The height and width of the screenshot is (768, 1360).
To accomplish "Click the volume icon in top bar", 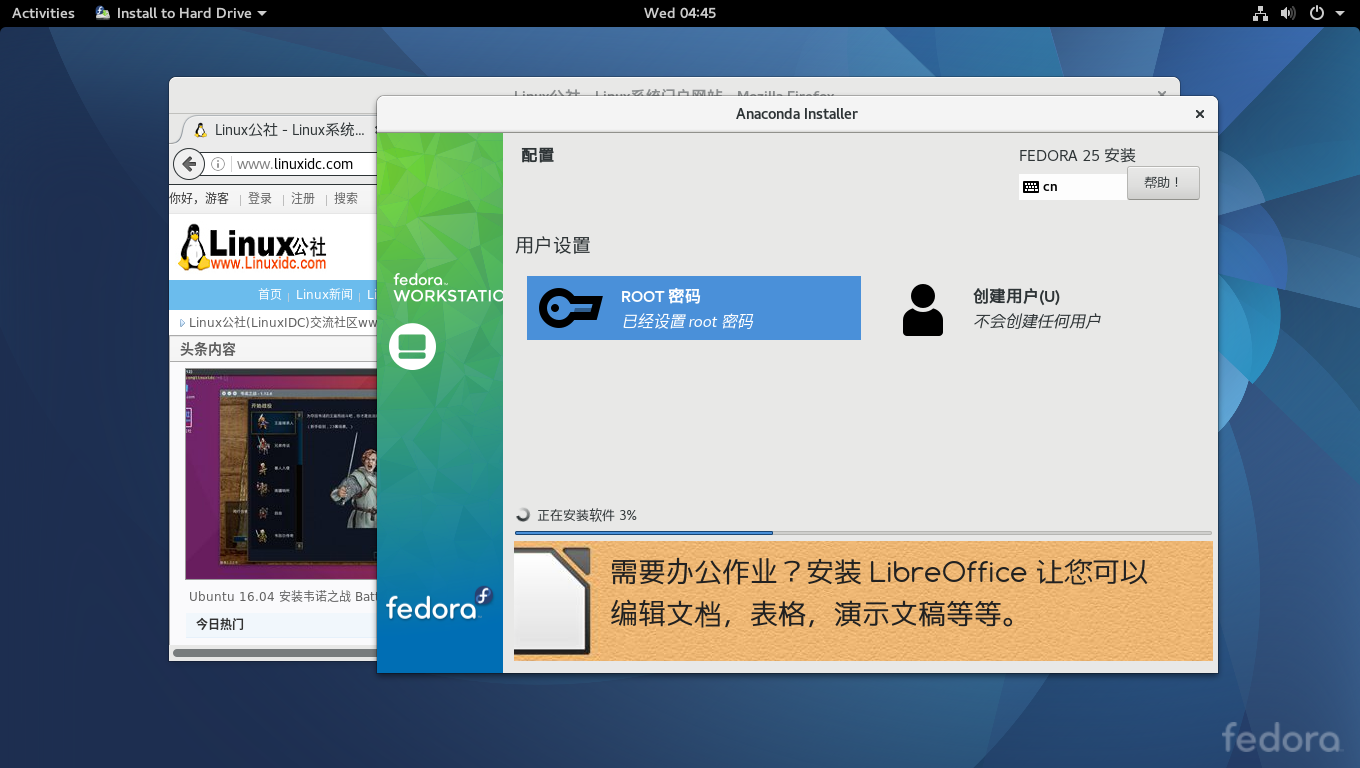I will (1287, 13).
